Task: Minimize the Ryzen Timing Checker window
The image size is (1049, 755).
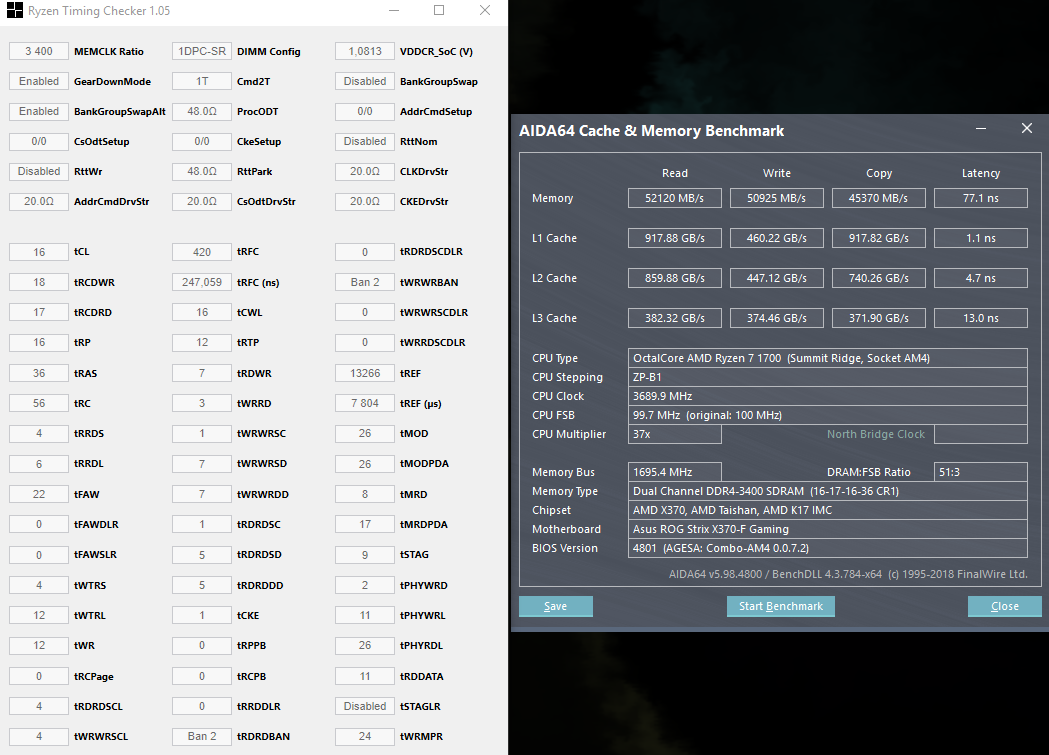Action: click(394, 11)
